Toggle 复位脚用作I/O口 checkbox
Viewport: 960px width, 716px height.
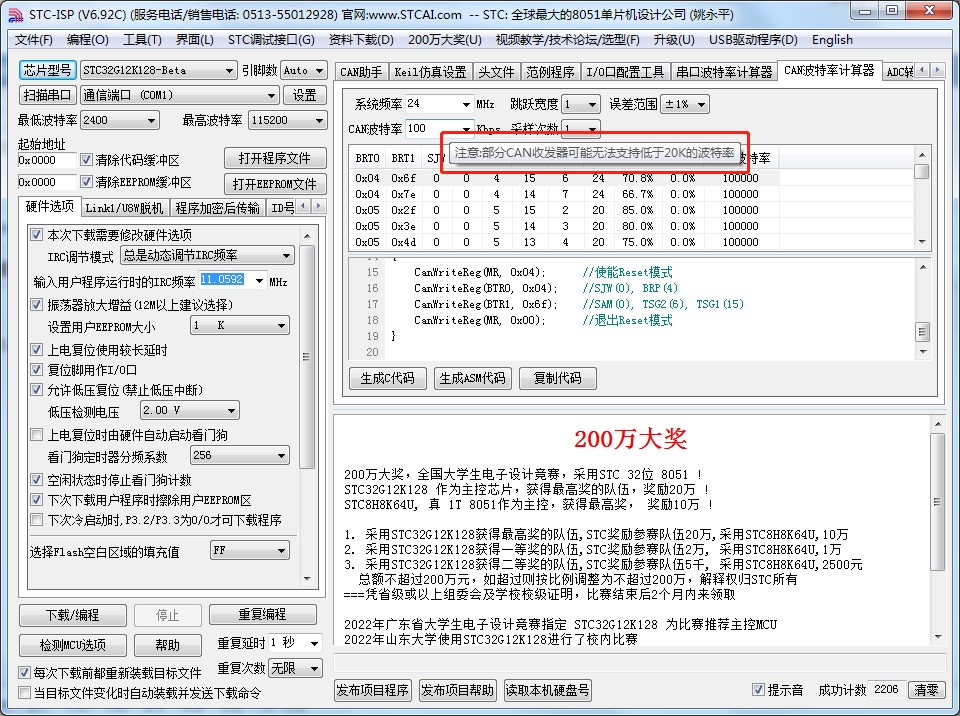[x=37, y=370]
